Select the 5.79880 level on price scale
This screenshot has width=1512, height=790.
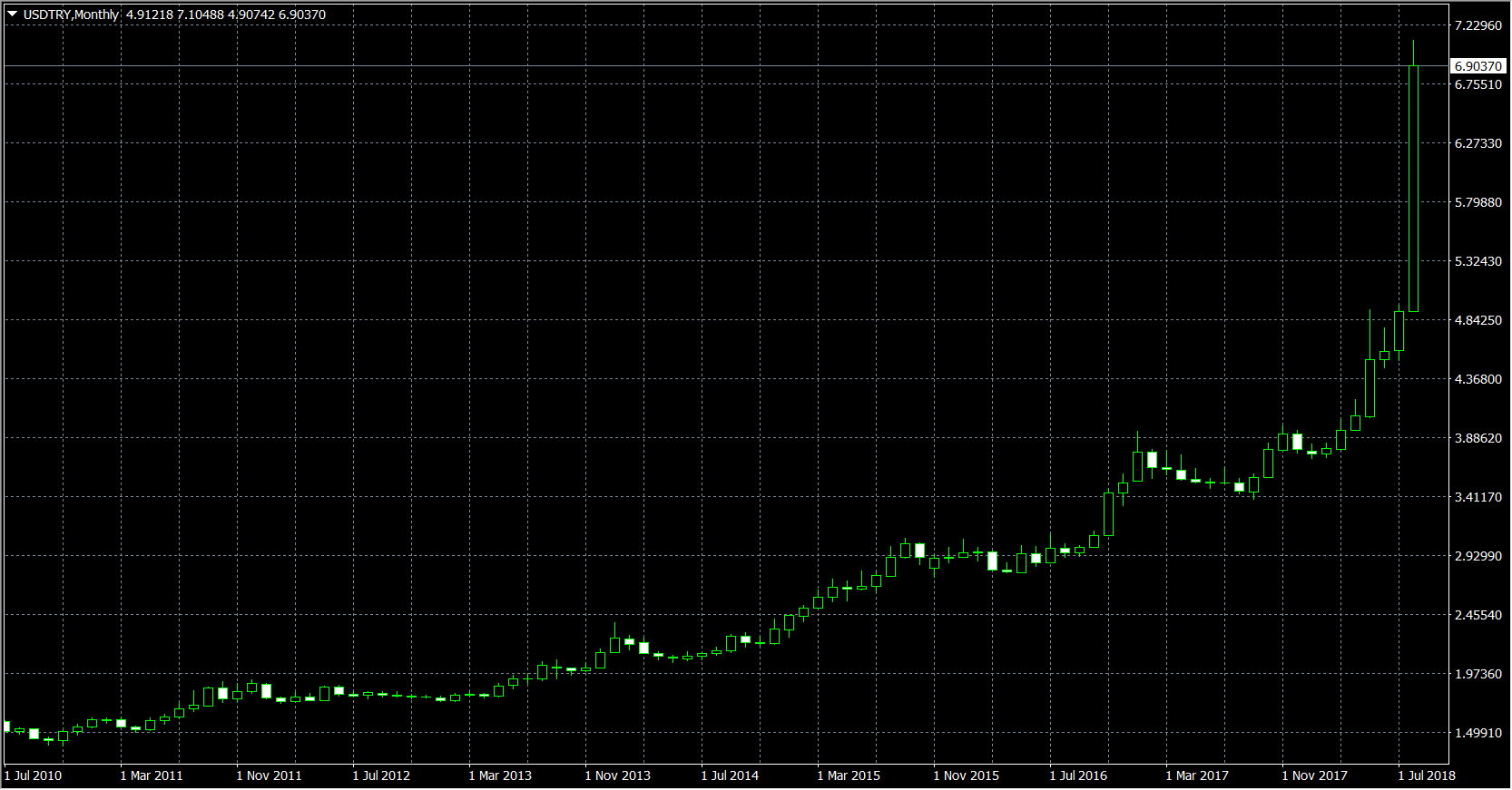(x=1478, y=202)
